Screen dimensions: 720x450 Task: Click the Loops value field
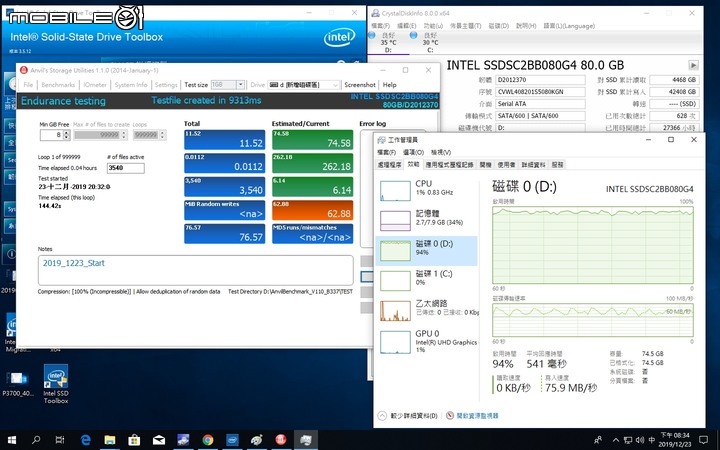point(146,135)
